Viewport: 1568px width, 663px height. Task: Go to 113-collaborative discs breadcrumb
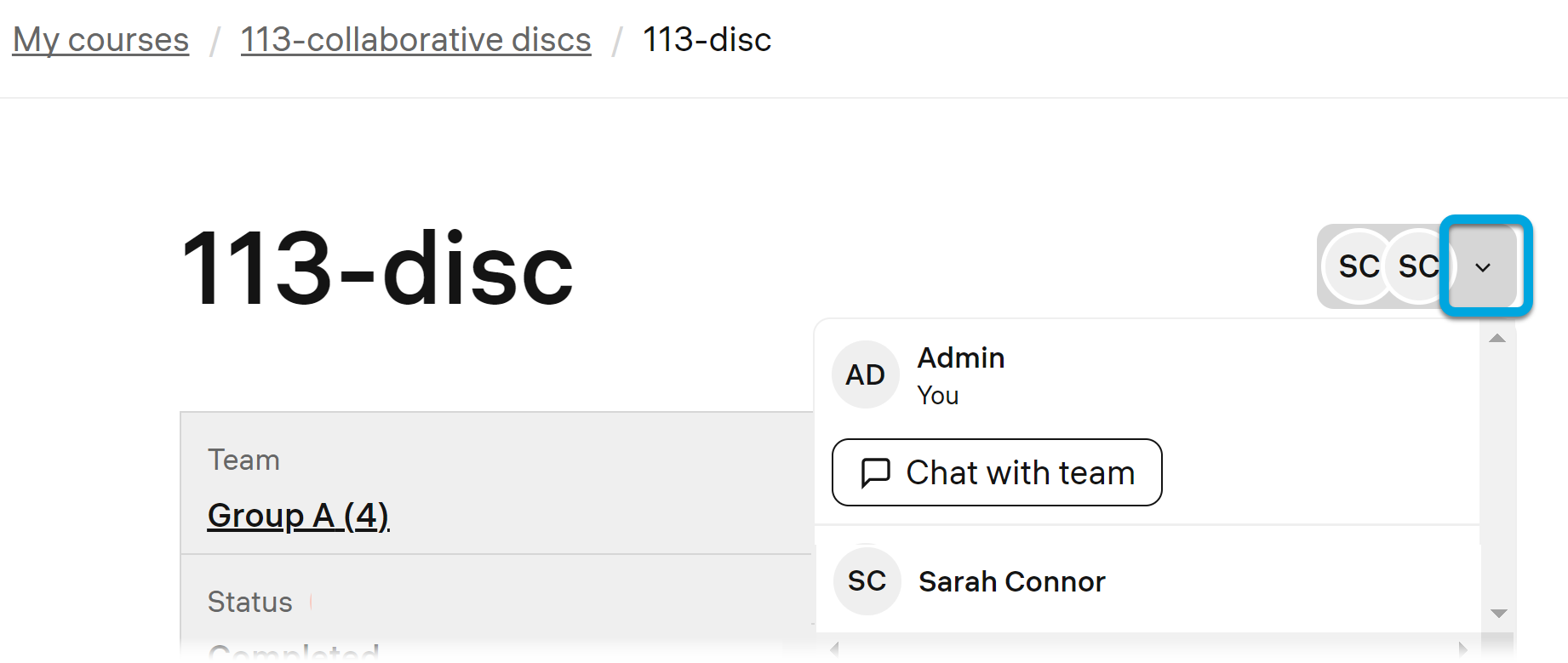point(415,40)
